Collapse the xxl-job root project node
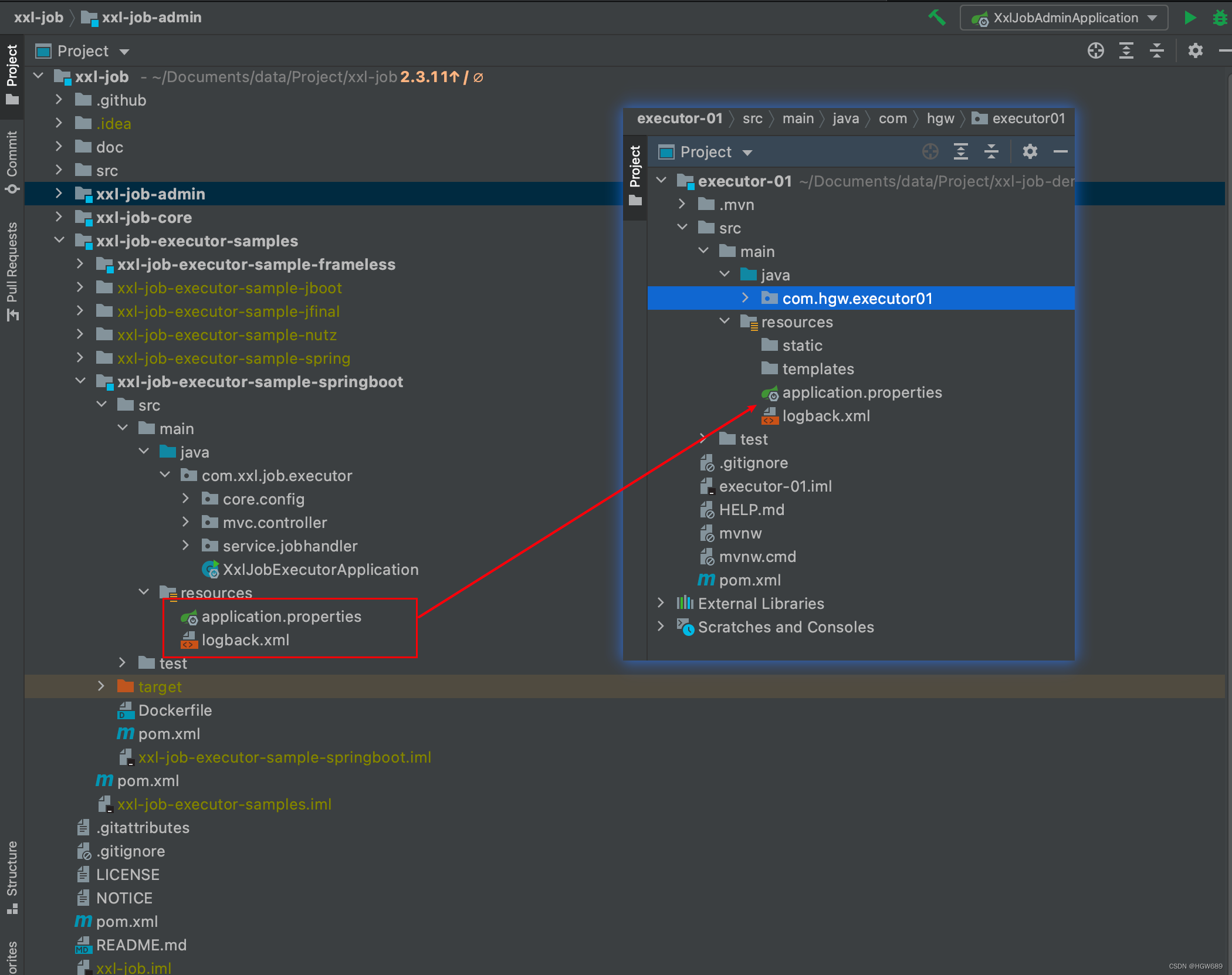This screenshot has width=1232, height=975. (x=39, y=76)
